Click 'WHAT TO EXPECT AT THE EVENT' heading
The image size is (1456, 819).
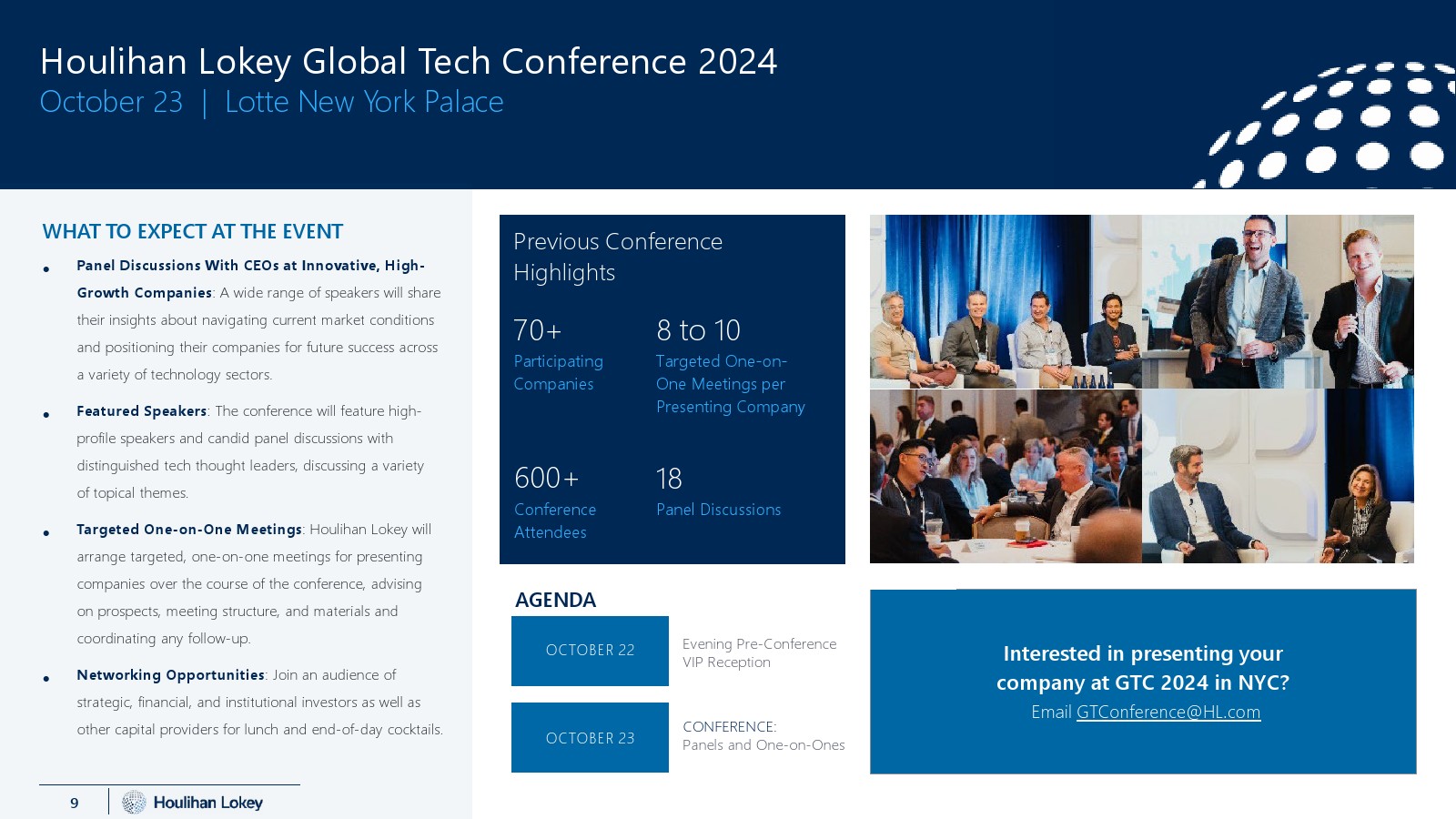click(x=192, y=232)
